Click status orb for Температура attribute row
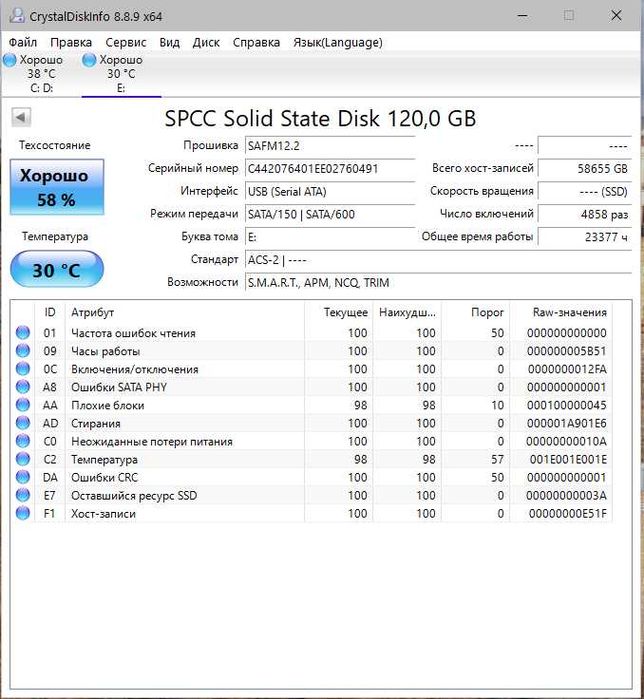Screen dimensions: 644x699 click(23, 459)
